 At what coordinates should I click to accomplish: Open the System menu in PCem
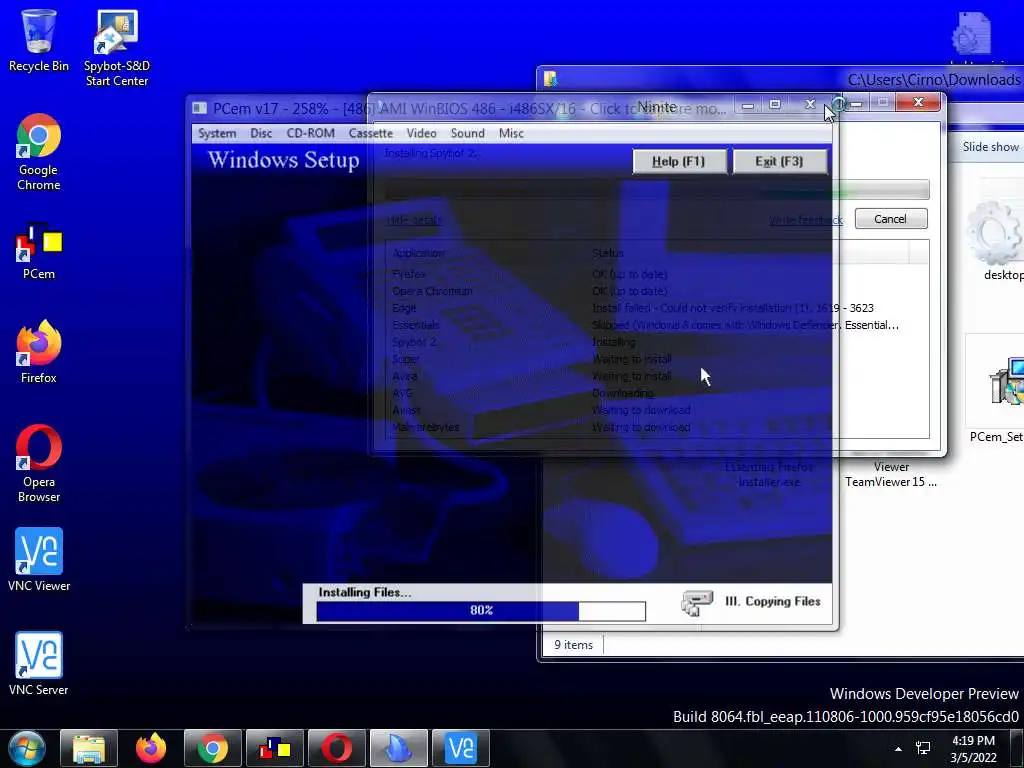tap(217, 133)
